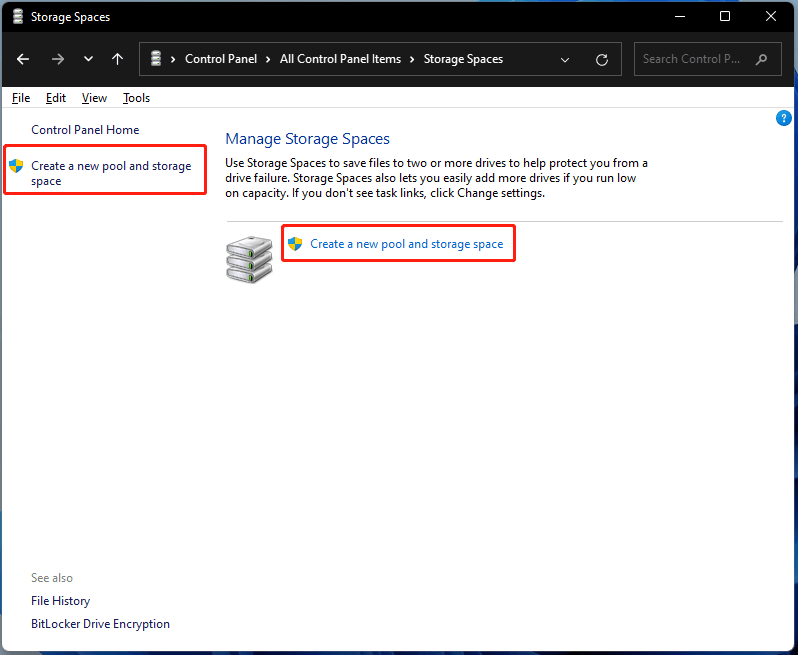The width and height of the screenshot is (798, 655).
Task: Open the recent locations chevron
Action: tap(89, 59)
